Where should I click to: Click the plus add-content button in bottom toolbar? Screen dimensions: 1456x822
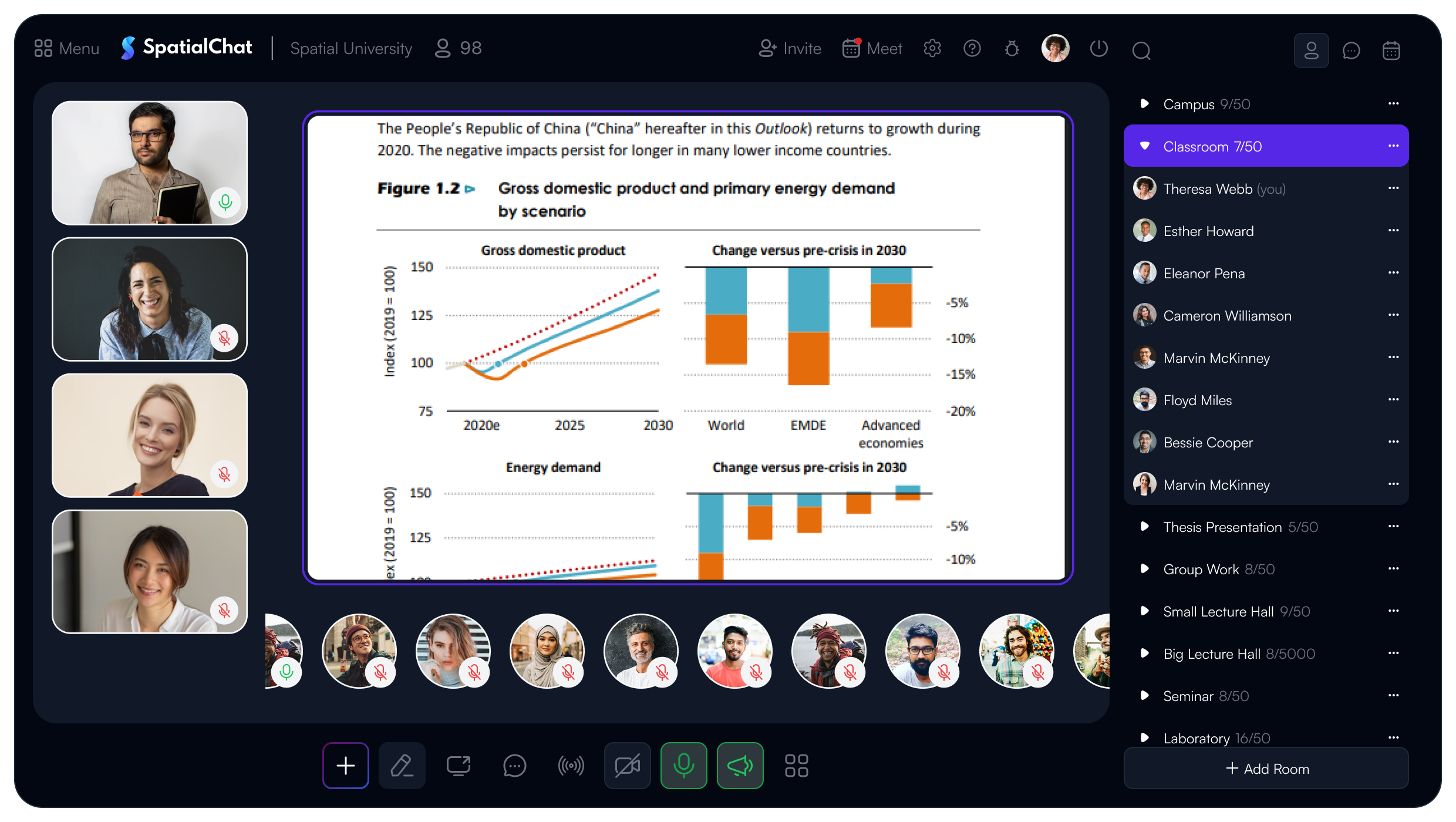(346, 766)
